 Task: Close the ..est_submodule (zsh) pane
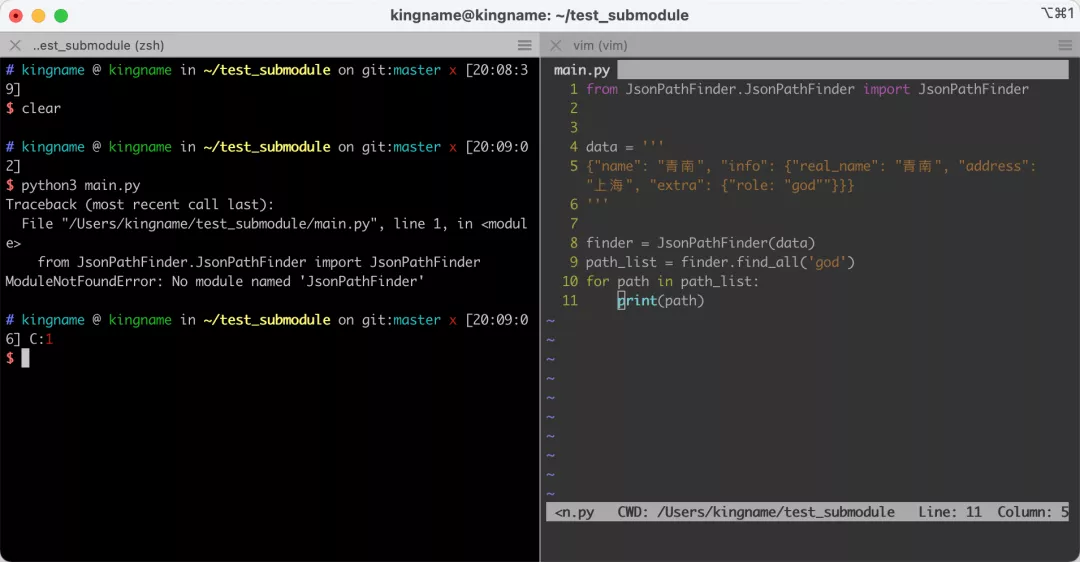[15, 45]
